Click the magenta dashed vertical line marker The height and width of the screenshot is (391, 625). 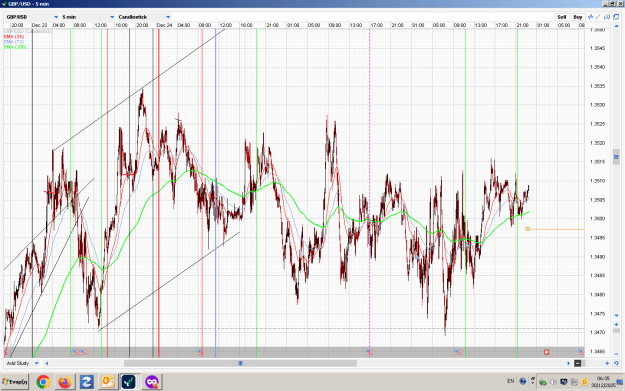point(369,187)
